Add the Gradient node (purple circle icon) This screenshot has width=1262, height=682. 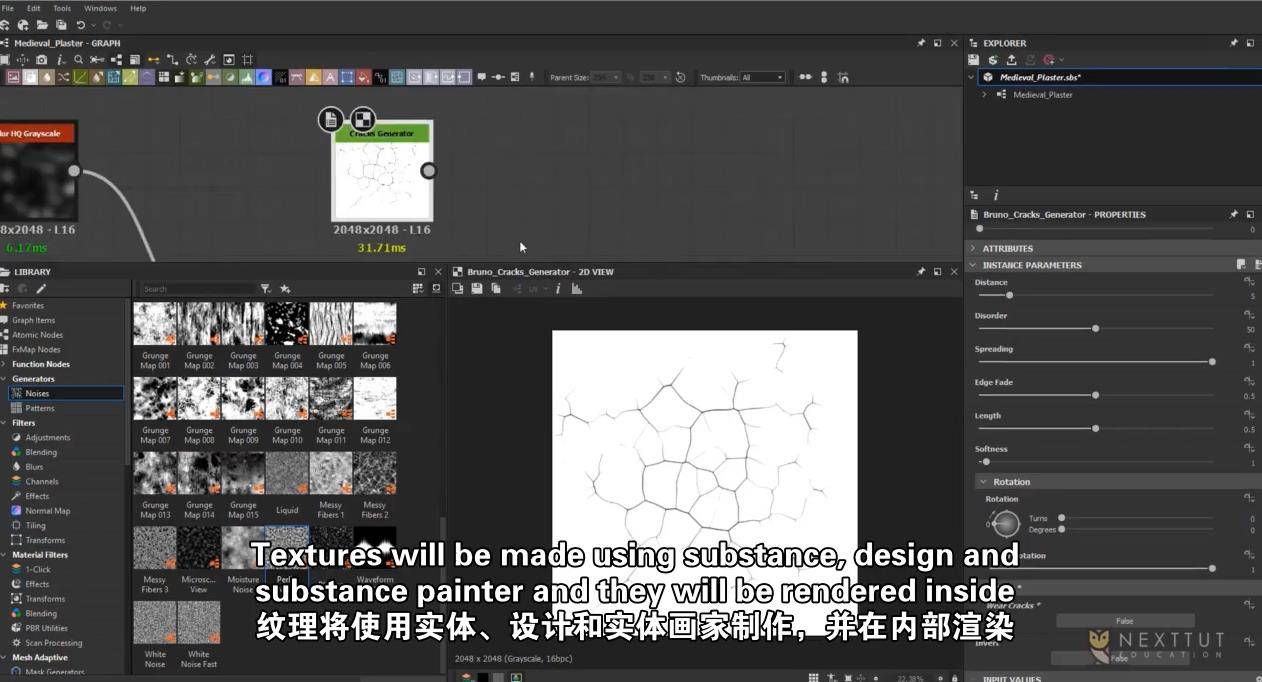click(263, 77)
